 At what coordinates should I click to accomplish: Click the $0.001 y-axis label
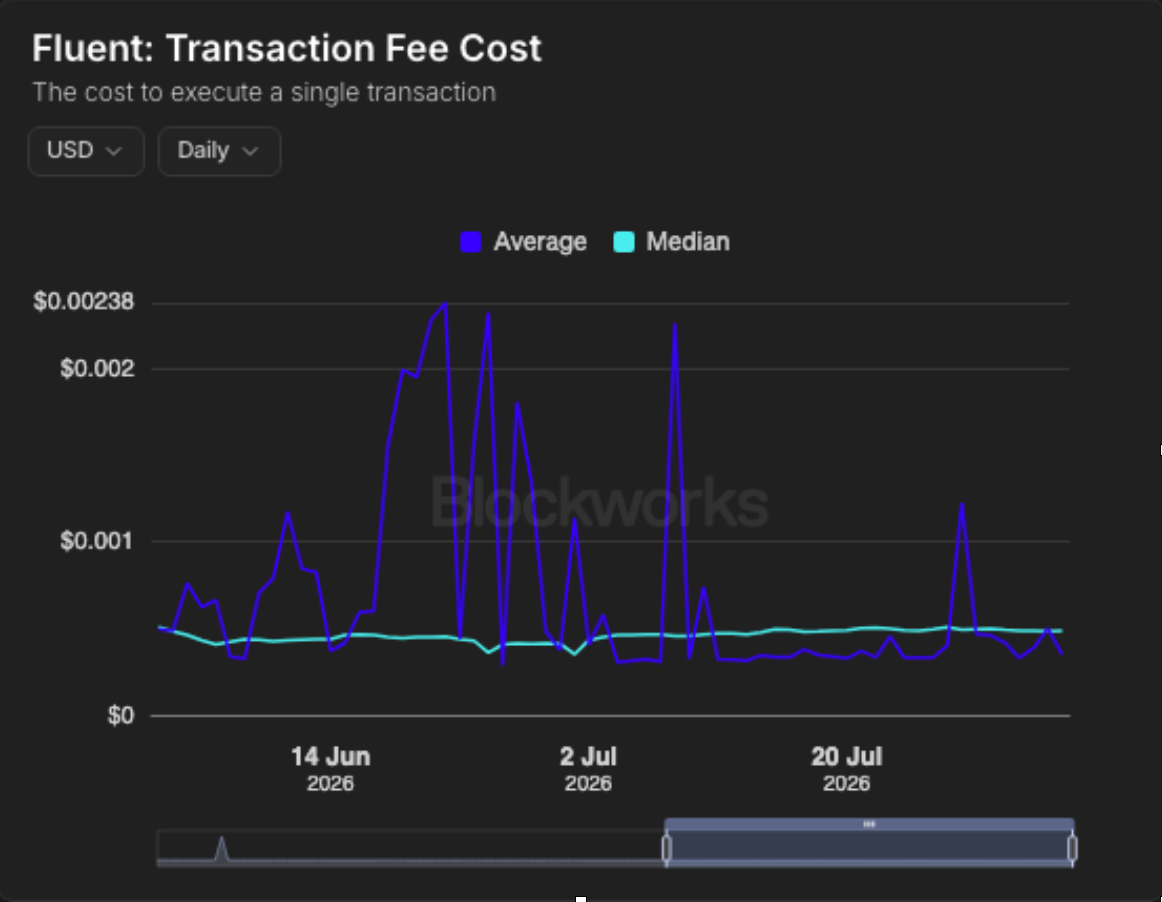[98, 541]
